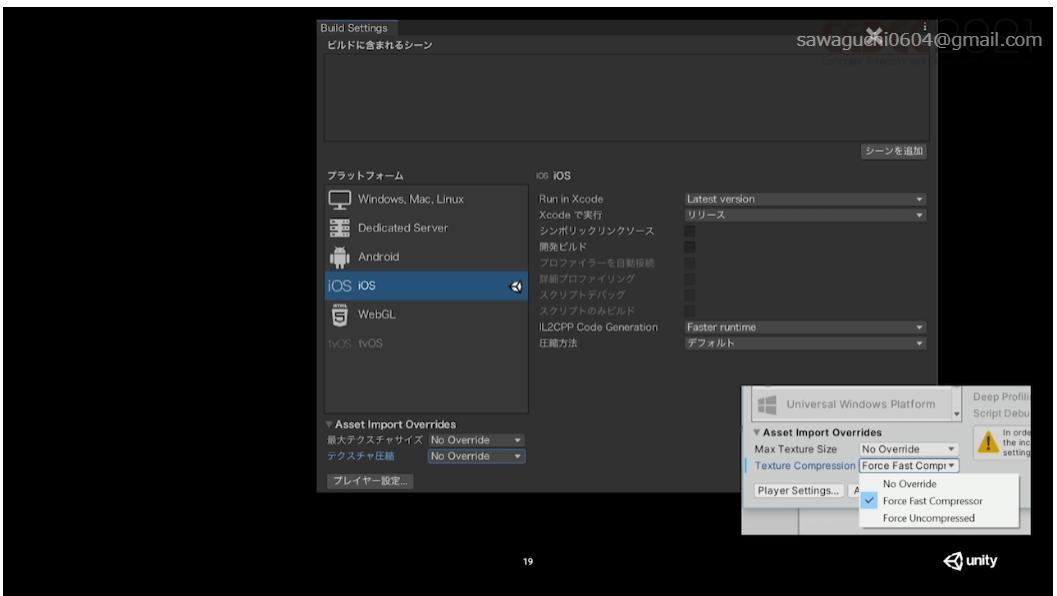Image resolution: width=1057 pixels, height=596 pixels.
Task: Toggle the 詳細プロファイリング checkbox
Action: click(x=690, y=279)
